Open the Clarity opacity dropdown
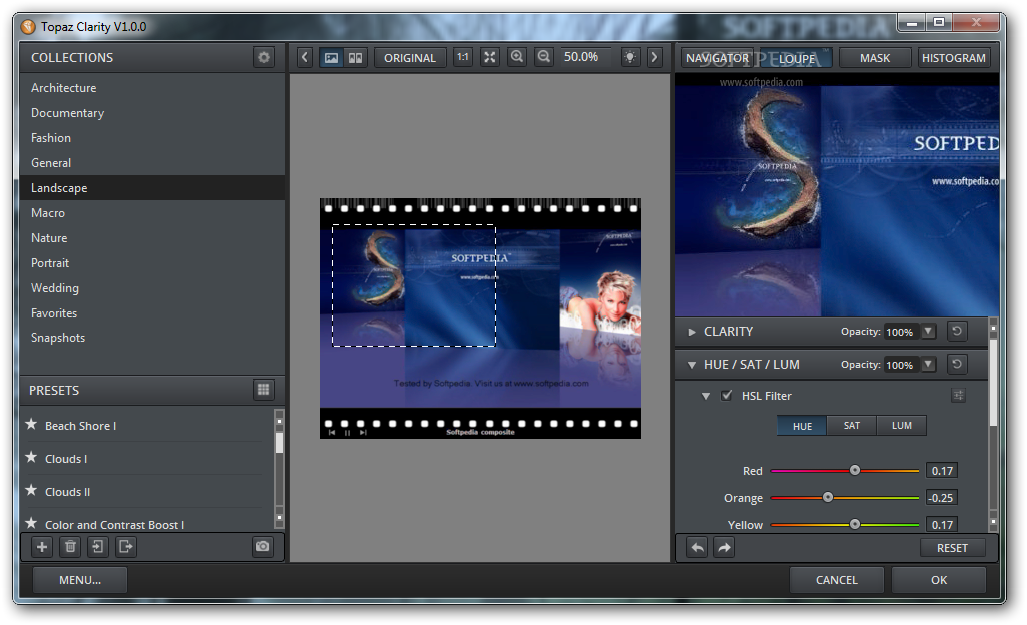Viewport: 1027px width, 625px height. click(928, 331)
